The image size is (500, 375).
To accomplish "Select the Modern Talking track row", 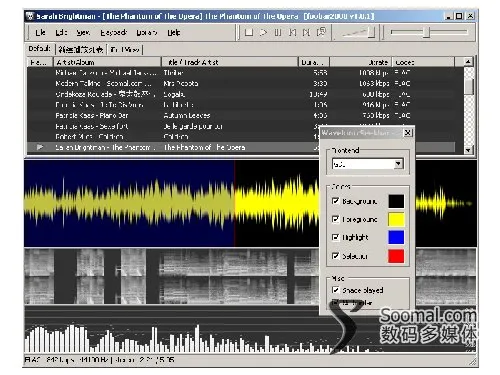I will 245,83.
